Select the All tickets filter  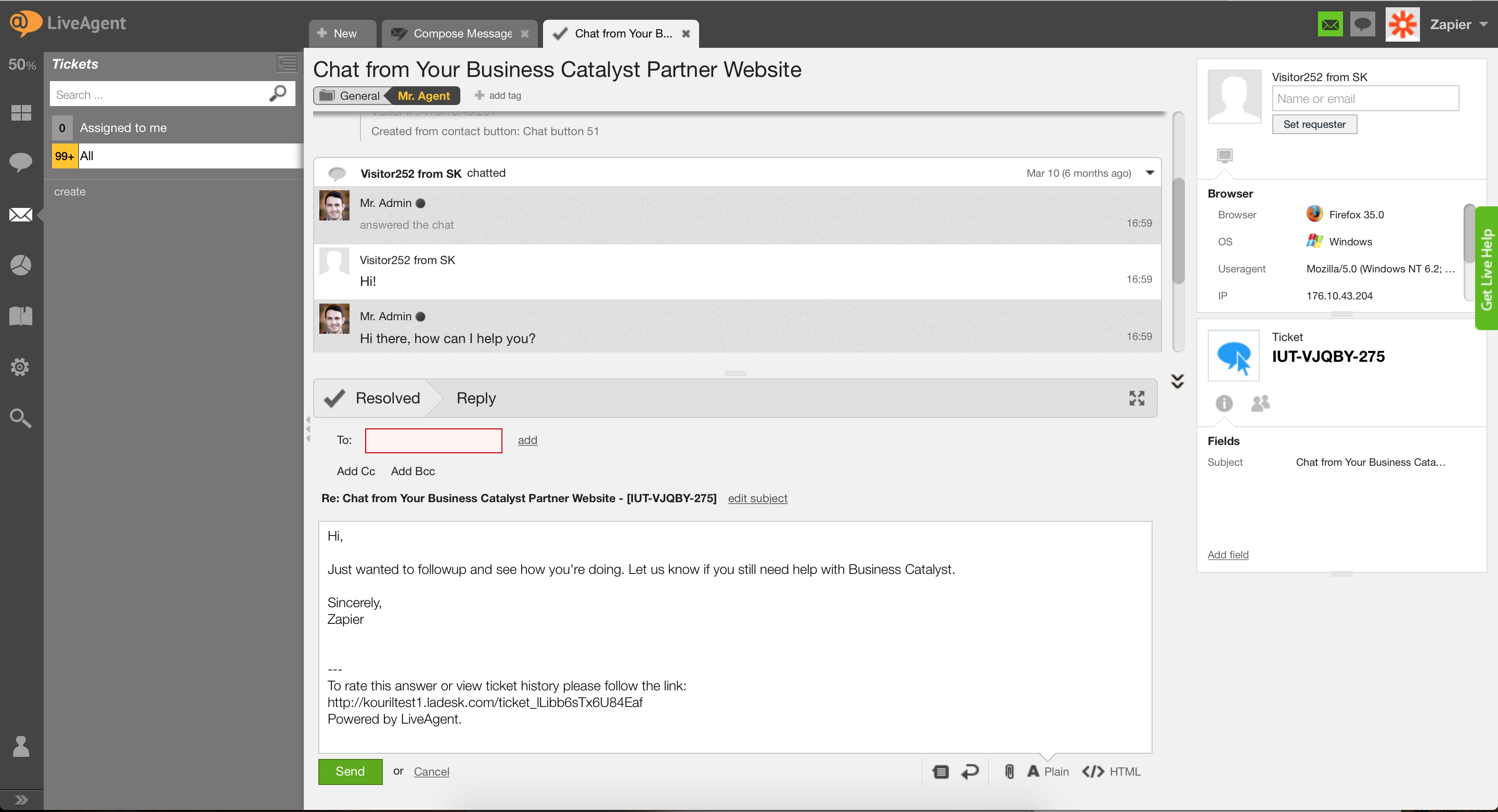pyautogui.click(x=177, y=156)
